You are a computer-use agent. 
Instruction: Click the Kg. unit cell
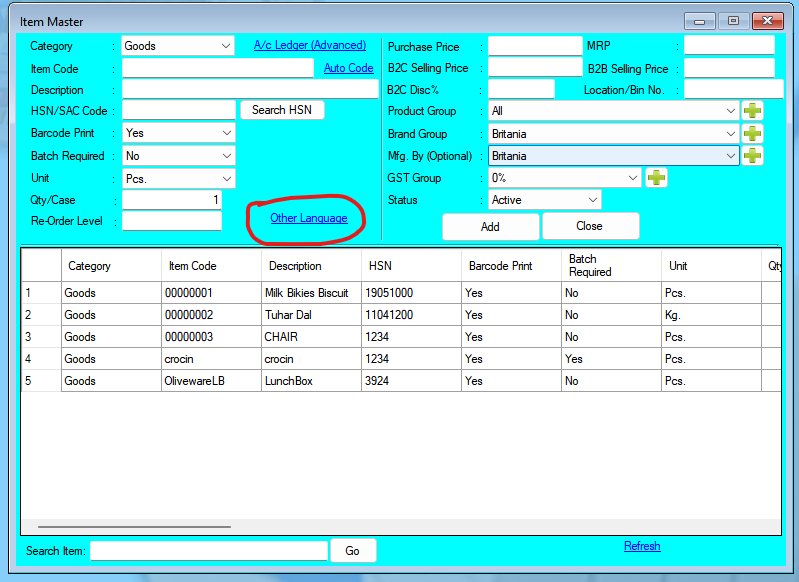[711, 315]
